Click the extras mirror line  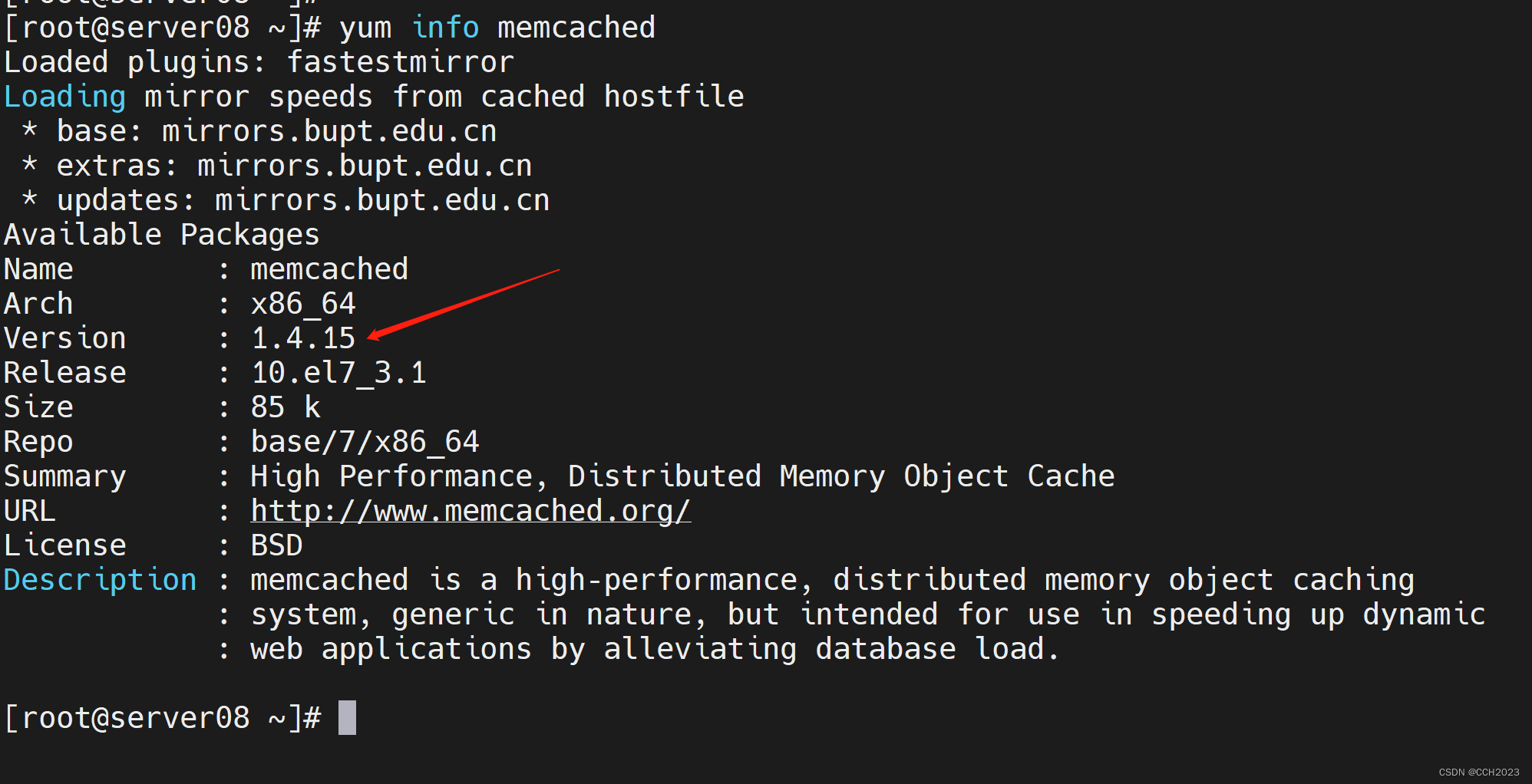click(x=277, y=166)
